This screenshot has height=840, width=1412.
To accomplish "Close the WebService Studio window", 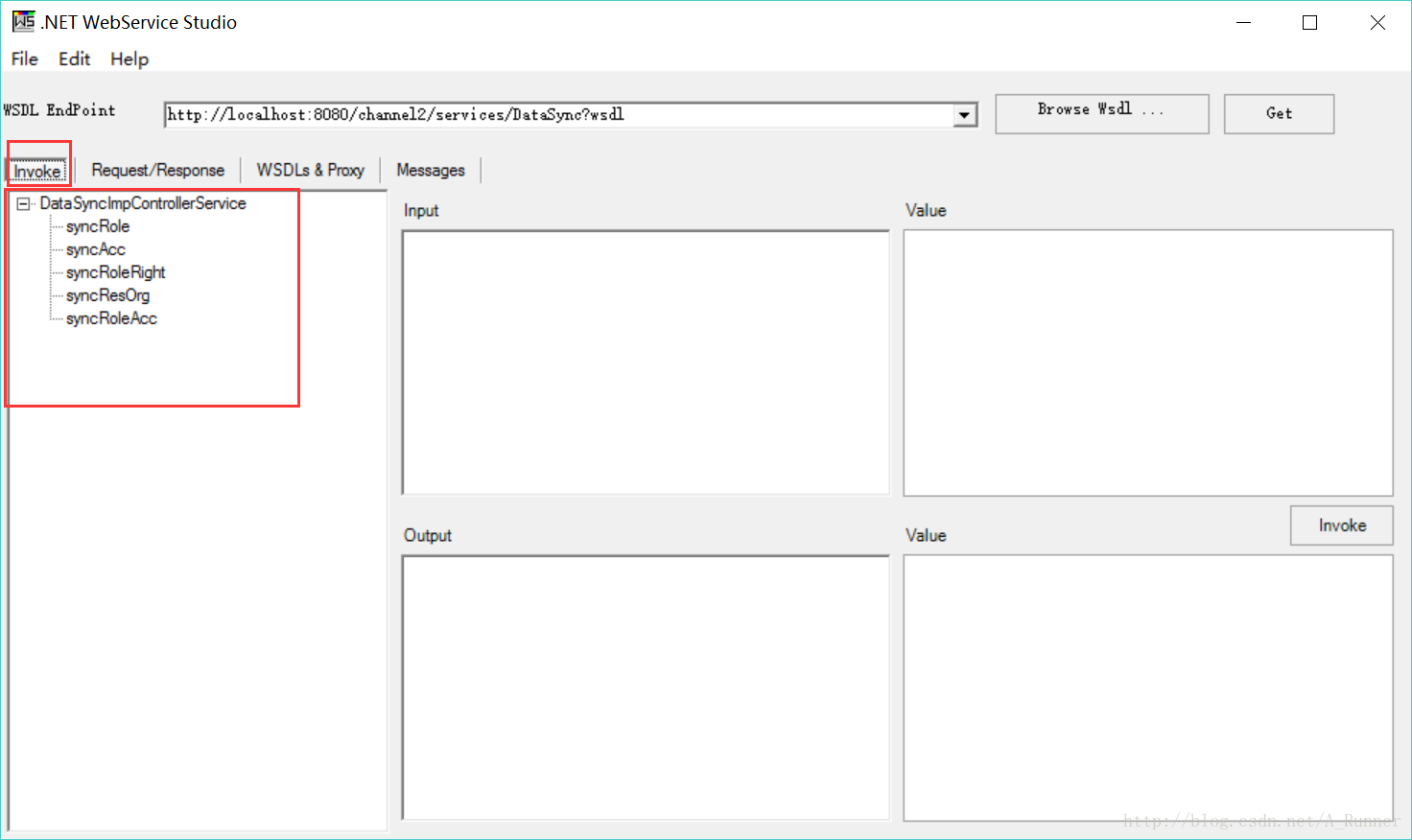I will pyautogui.click(x=1377, y=22).
